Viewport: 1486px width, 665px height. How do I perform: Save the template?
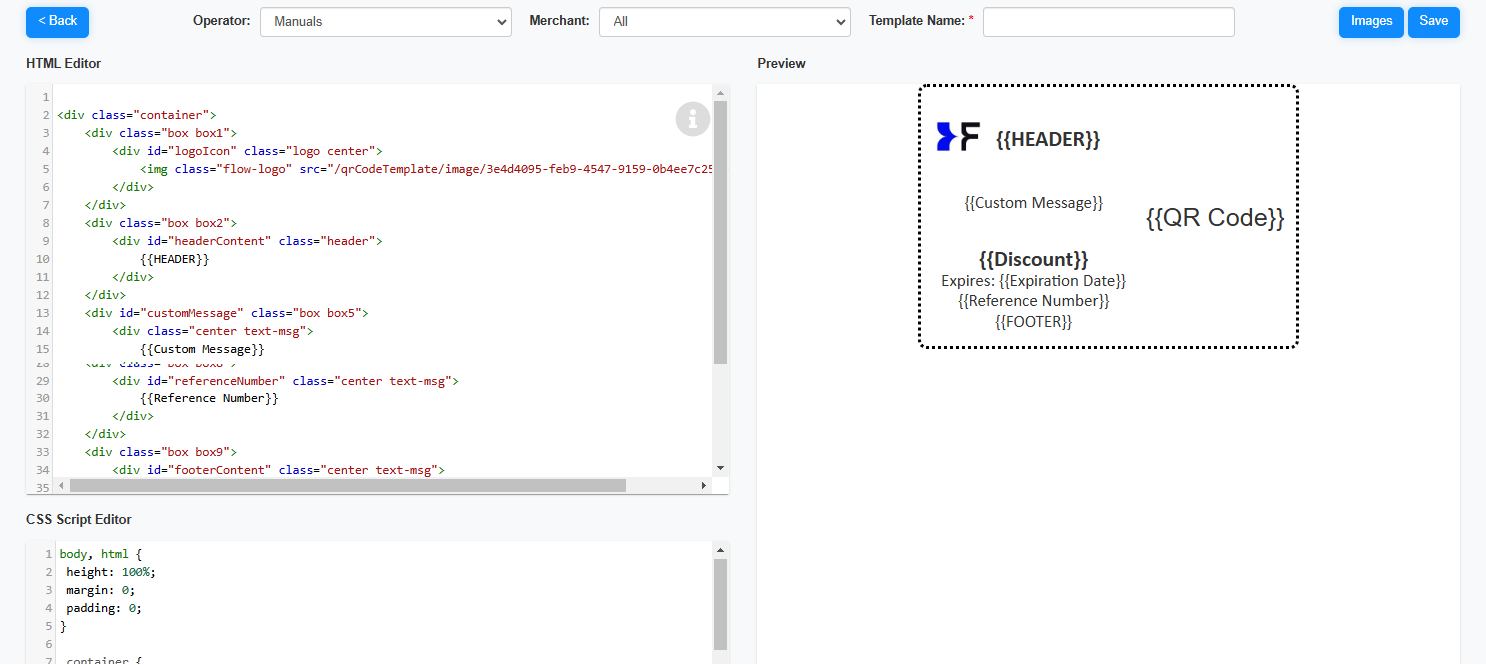(1433, 22)
